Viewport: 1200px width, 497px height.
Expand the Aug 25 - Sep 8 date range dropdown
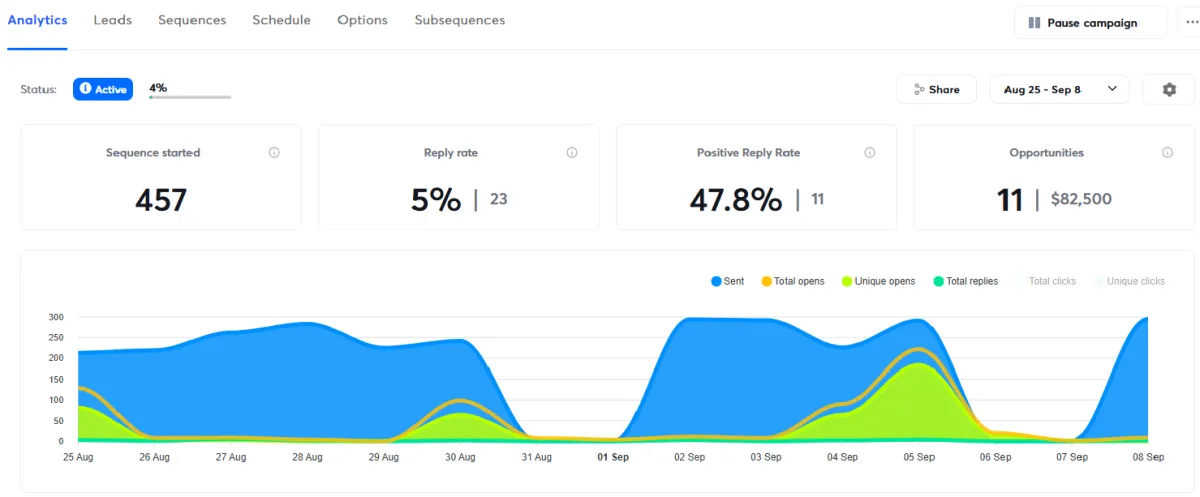(1059, 89)
